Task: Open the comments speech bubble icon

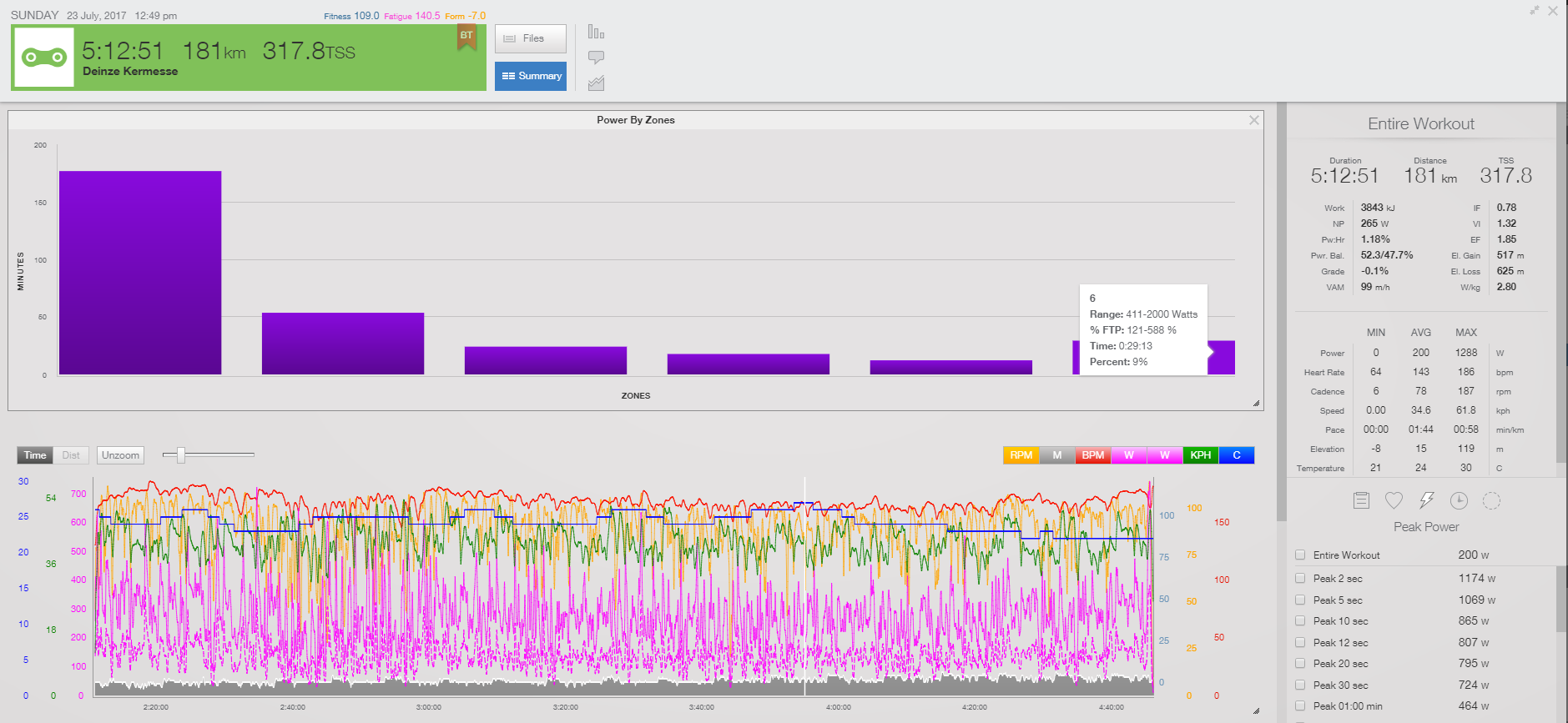Action: click(596, 58)
